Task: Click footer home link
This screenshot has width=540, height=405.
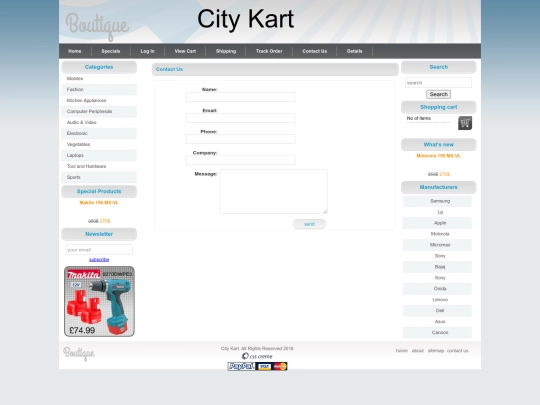Action: coord(402,351)
